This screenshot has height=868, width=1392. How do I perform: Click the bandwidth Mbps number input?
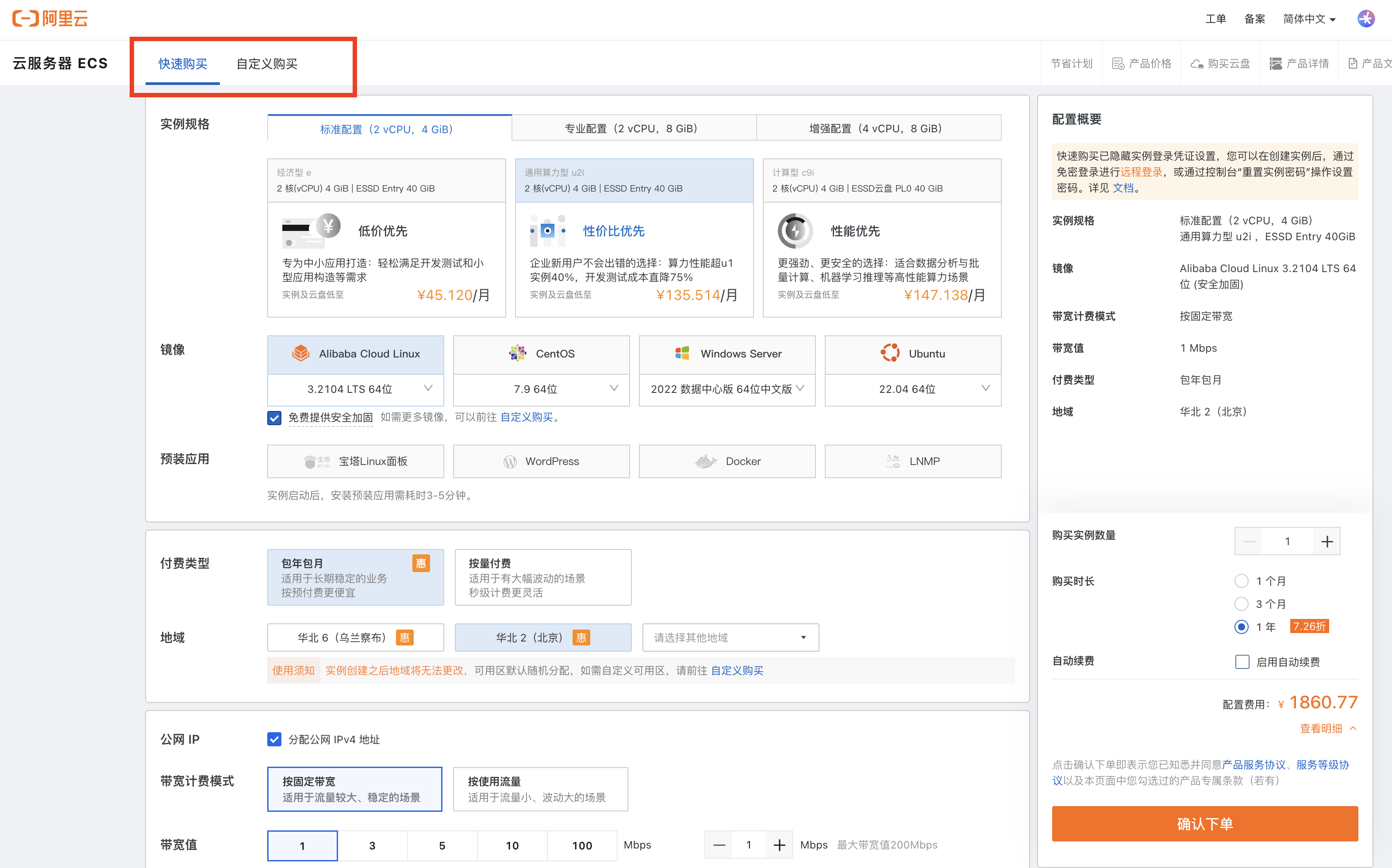(x=749, y=845)
